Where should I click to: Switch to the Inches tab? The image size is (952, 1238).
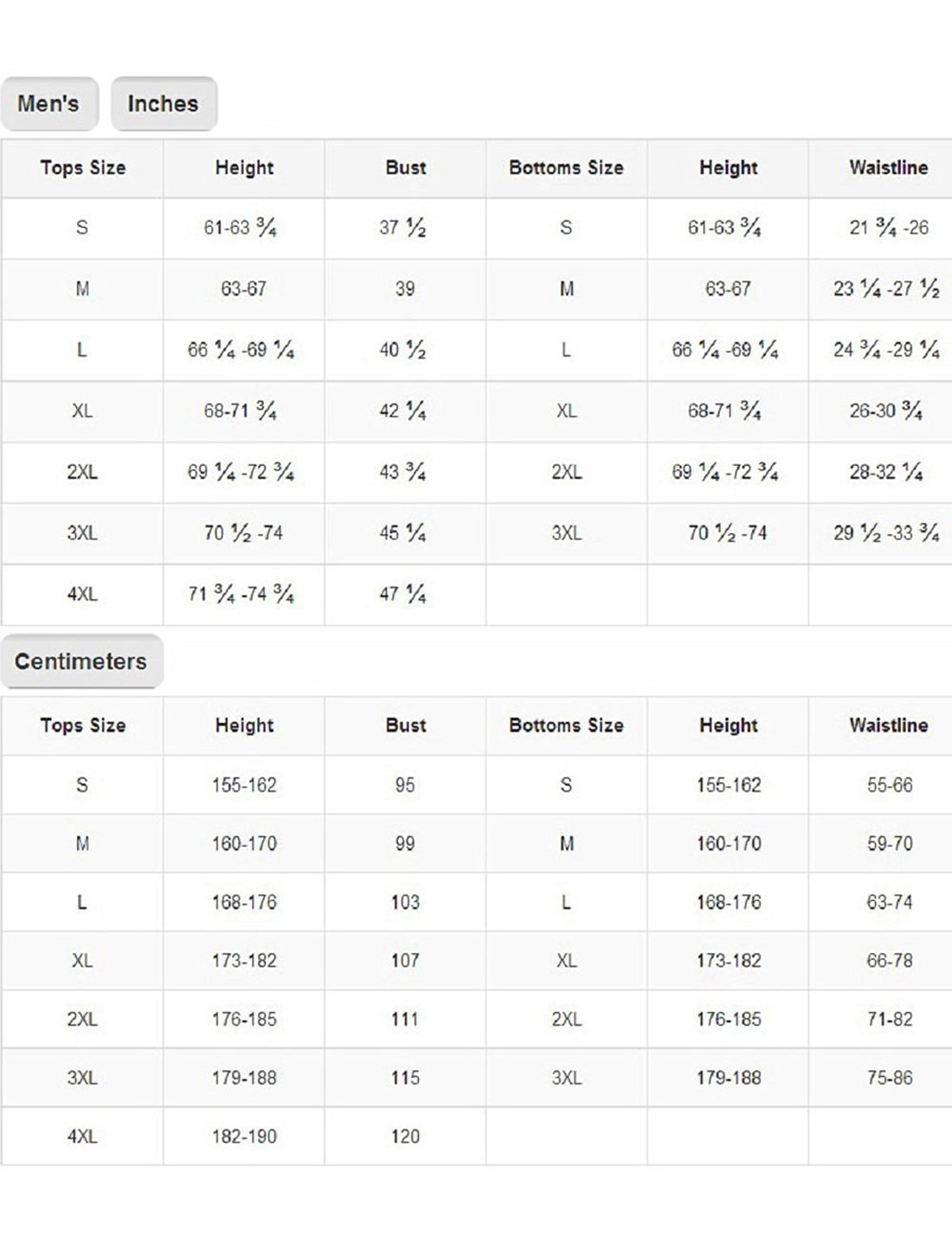point(163,104)
